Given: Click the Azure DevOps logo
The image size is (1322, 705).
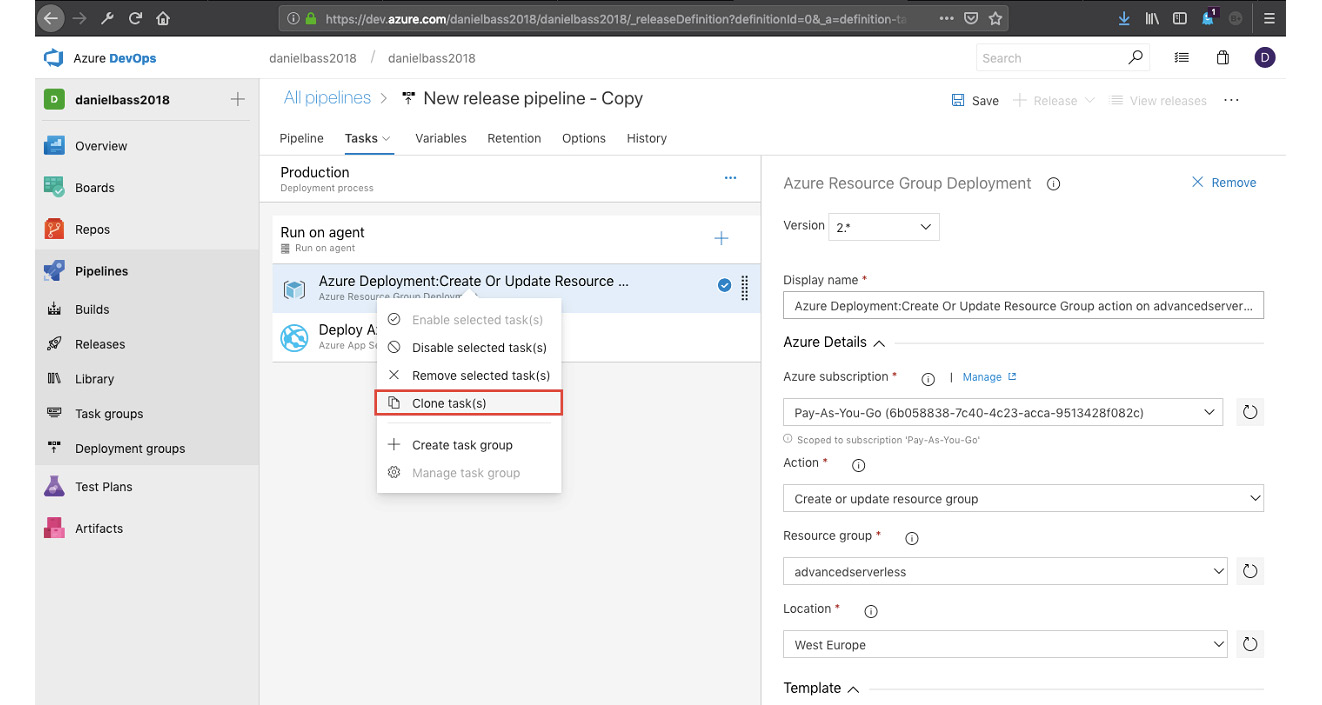Looking at the screenshot, I should click(53, 59).
